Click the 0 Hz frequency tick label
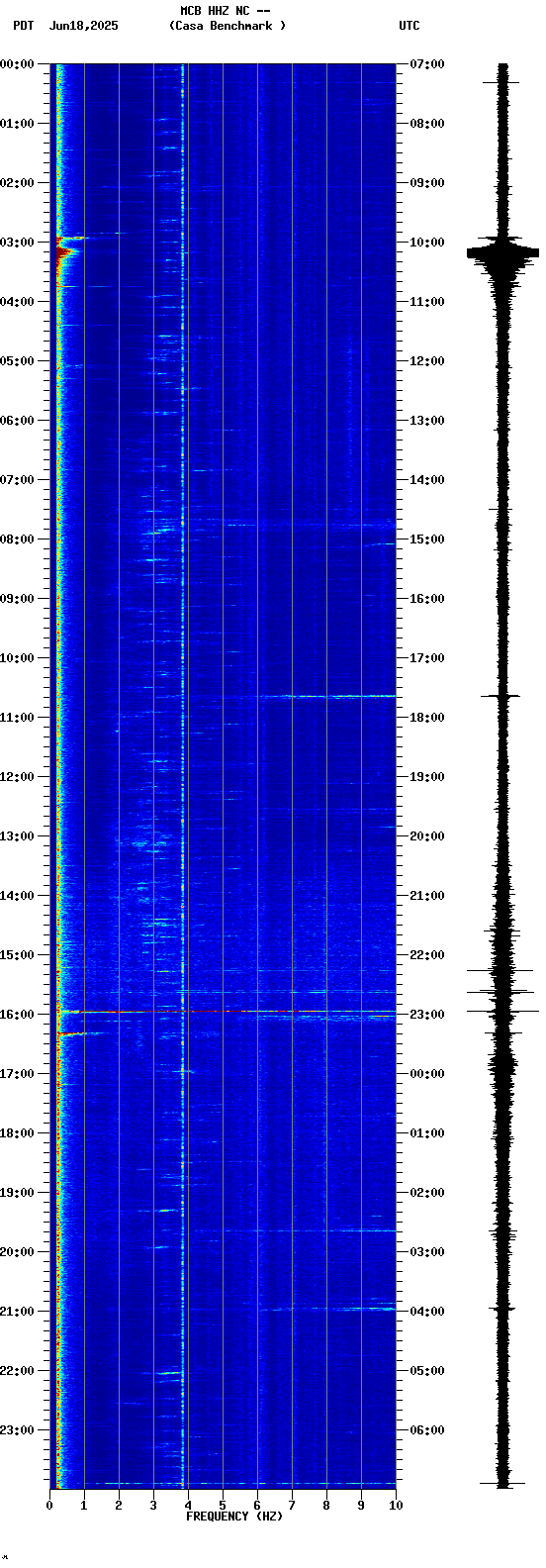 [x=49, y=1506]
